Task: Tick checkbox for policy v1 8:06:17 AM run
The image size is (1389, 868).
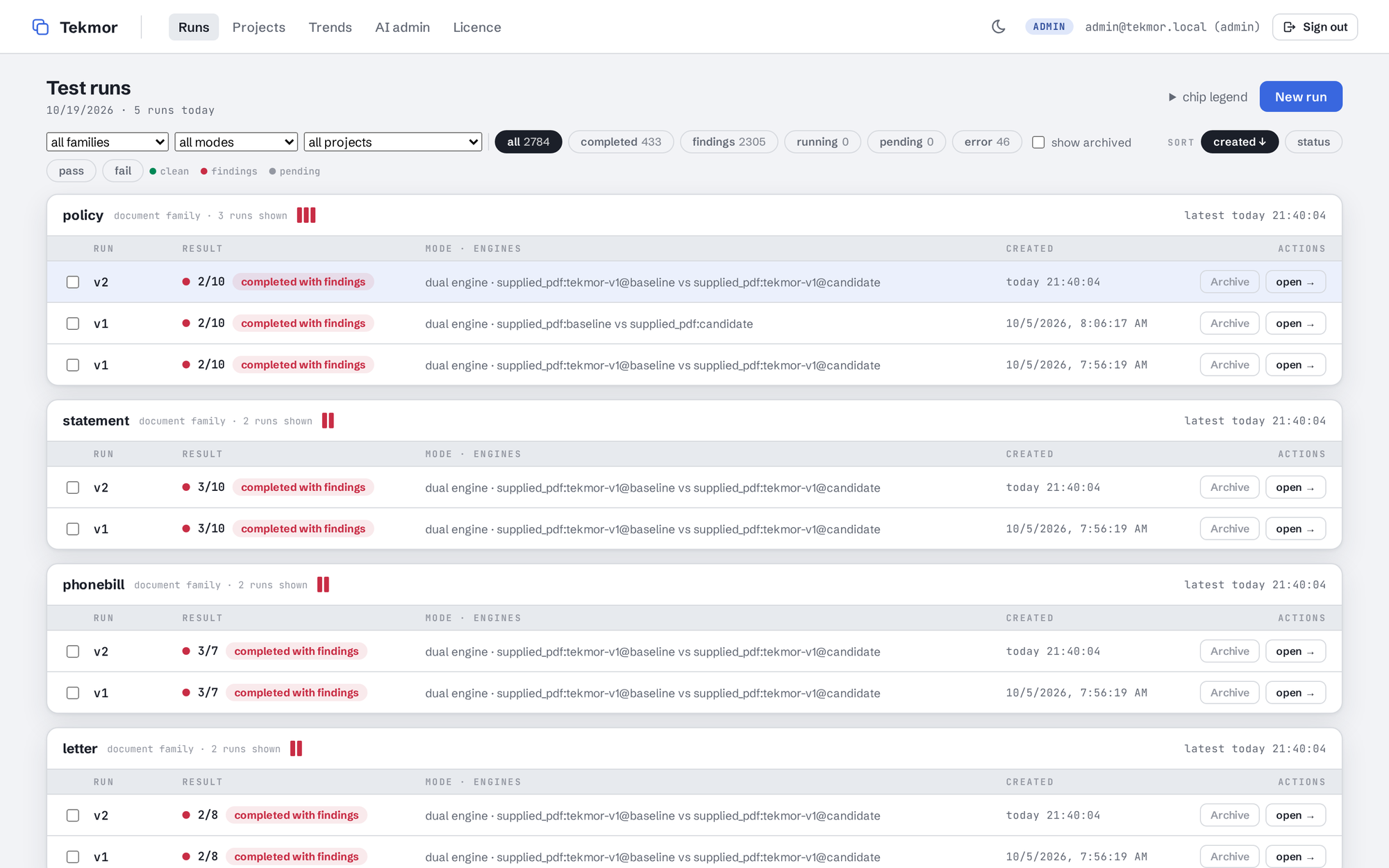Action: 73,324
